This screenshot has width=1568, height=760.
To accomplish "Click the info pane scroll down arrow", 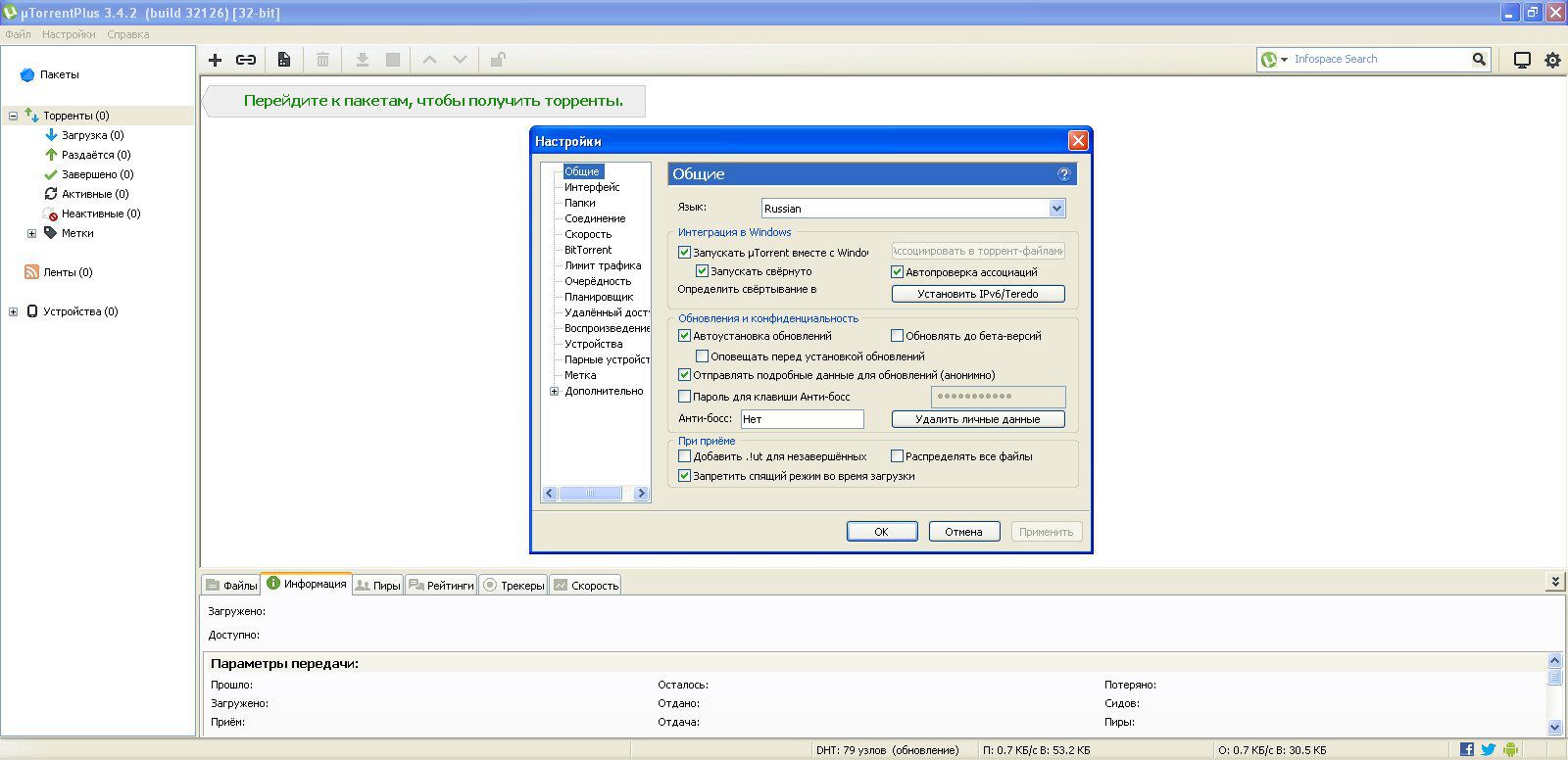I will (1554, 728).
